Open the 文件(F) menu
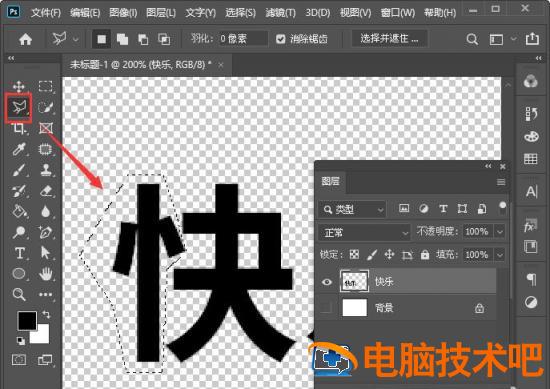This screenshot has width=550, height=389. click(x=46, y=13)
